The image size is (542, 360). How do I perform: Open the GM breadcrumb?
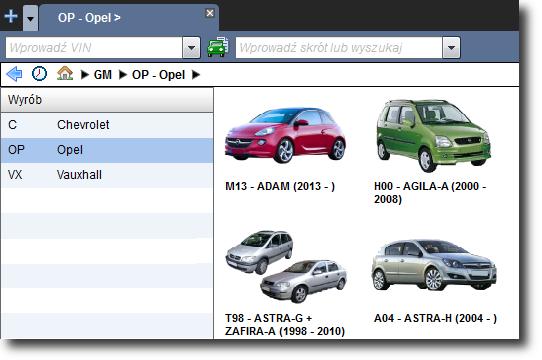coord(103,75)
